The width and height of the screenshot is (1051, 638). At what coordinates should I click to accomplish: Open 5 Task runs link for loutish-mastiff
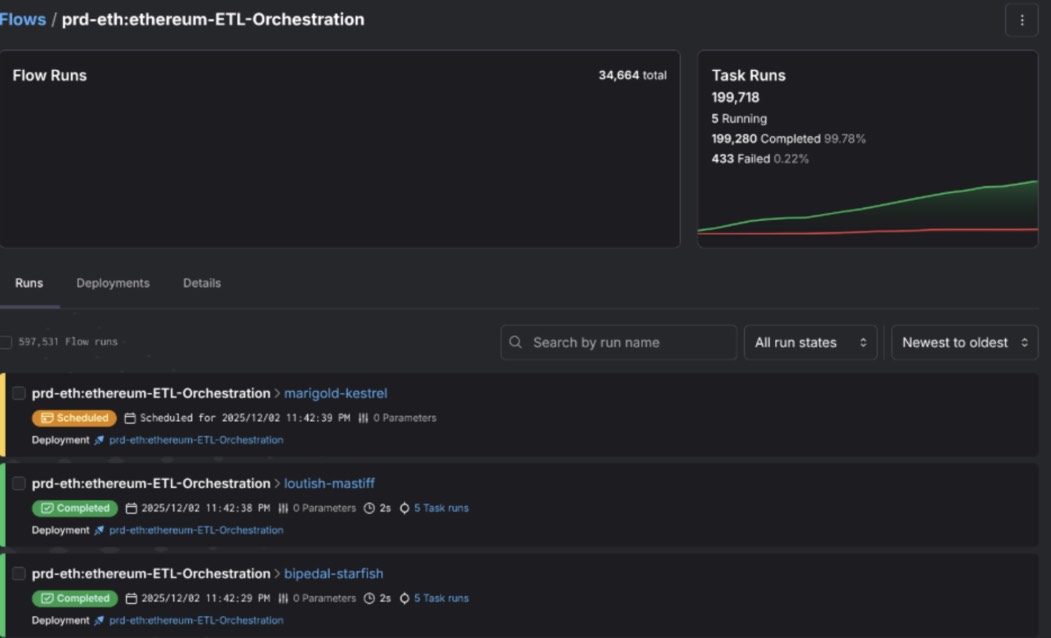click(x=441, y=509)
